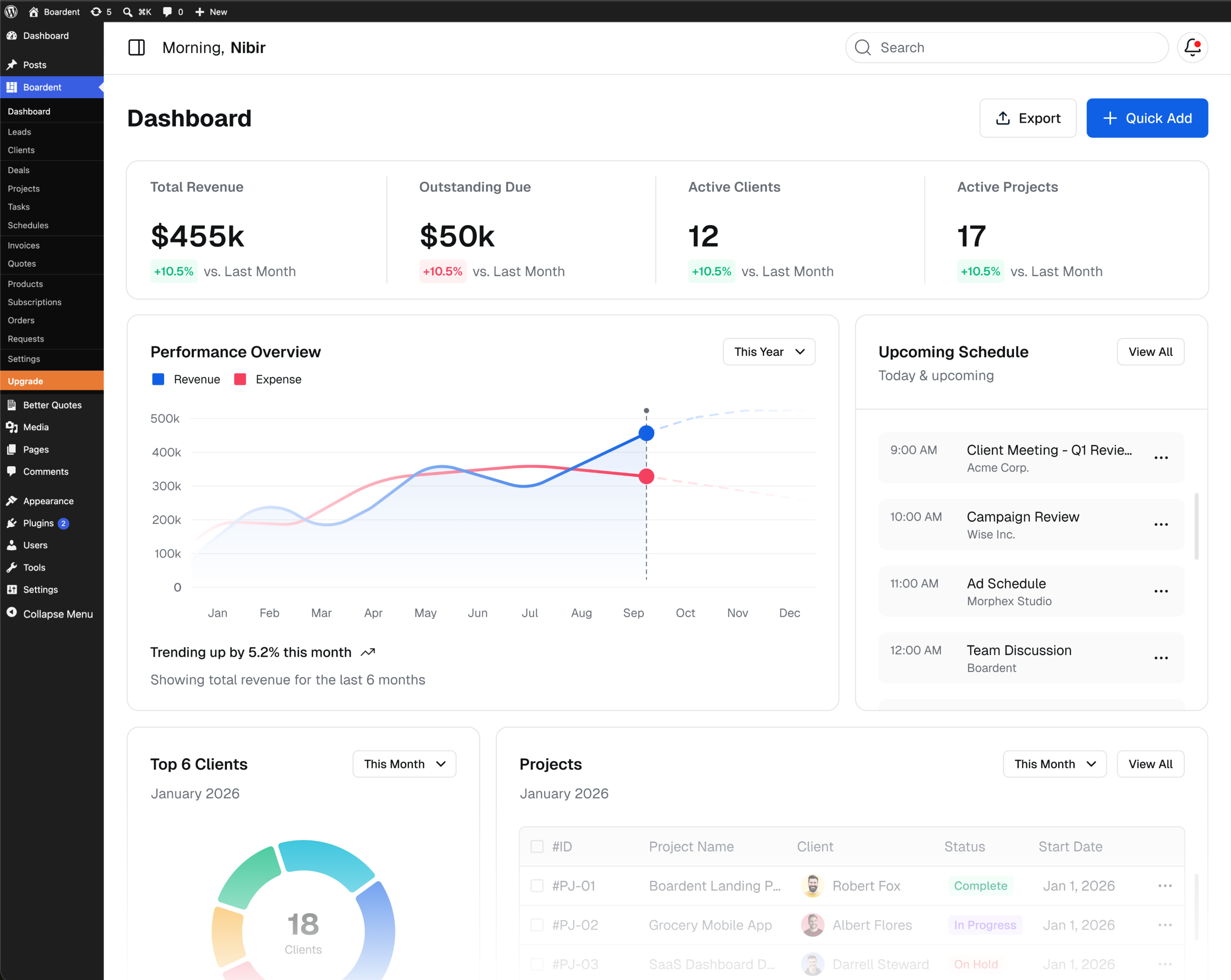Click the blue revenue data point
The image size is (1231, 980).
tap(646, 433)
